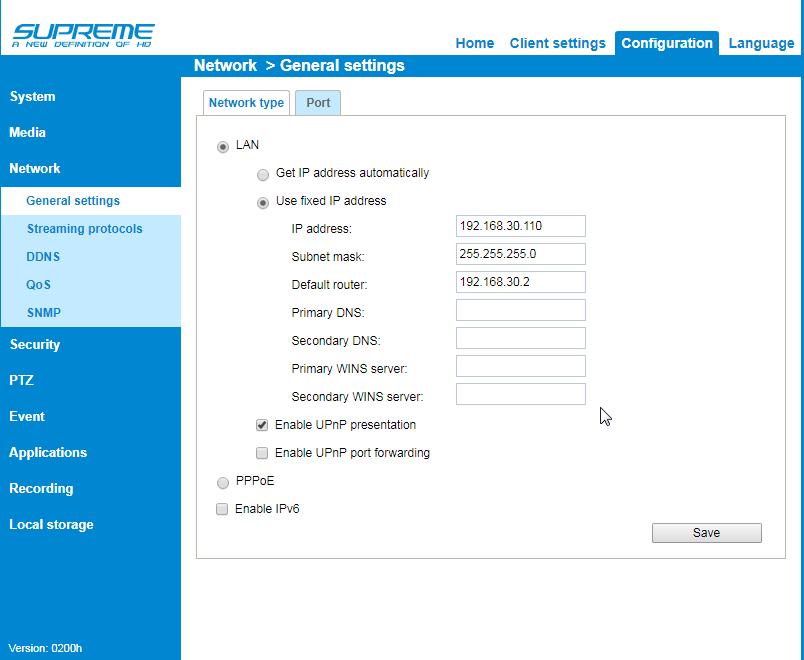Expand the Recording menu section
The height and width of the screenshot is (660, 804).
pos(41,488)
